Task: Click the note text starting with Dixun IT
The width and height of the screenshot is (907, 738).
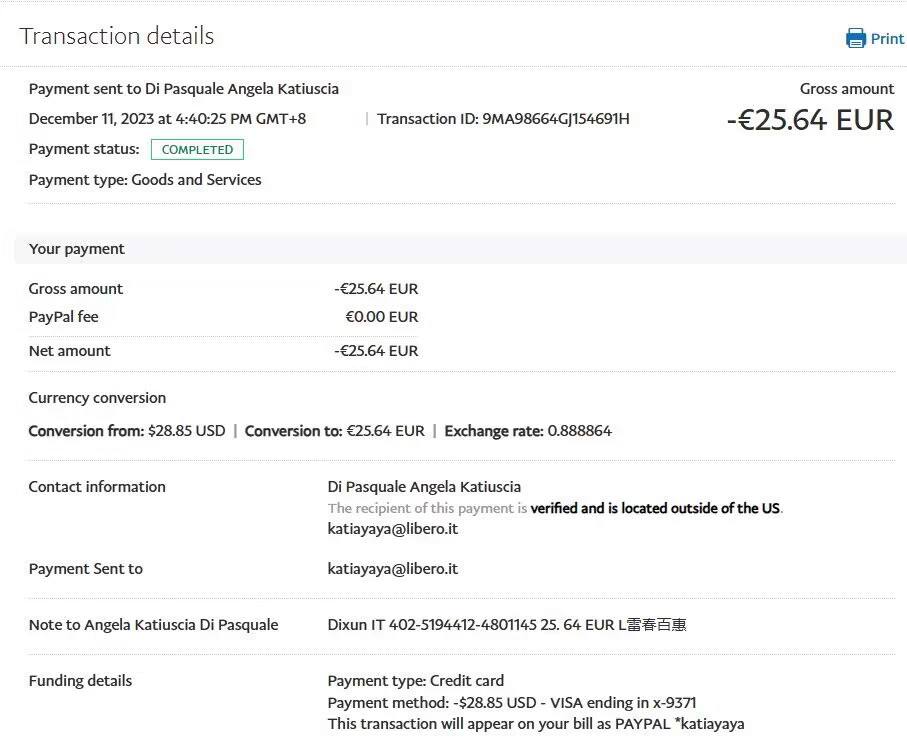Action: (x=507, y=625)
